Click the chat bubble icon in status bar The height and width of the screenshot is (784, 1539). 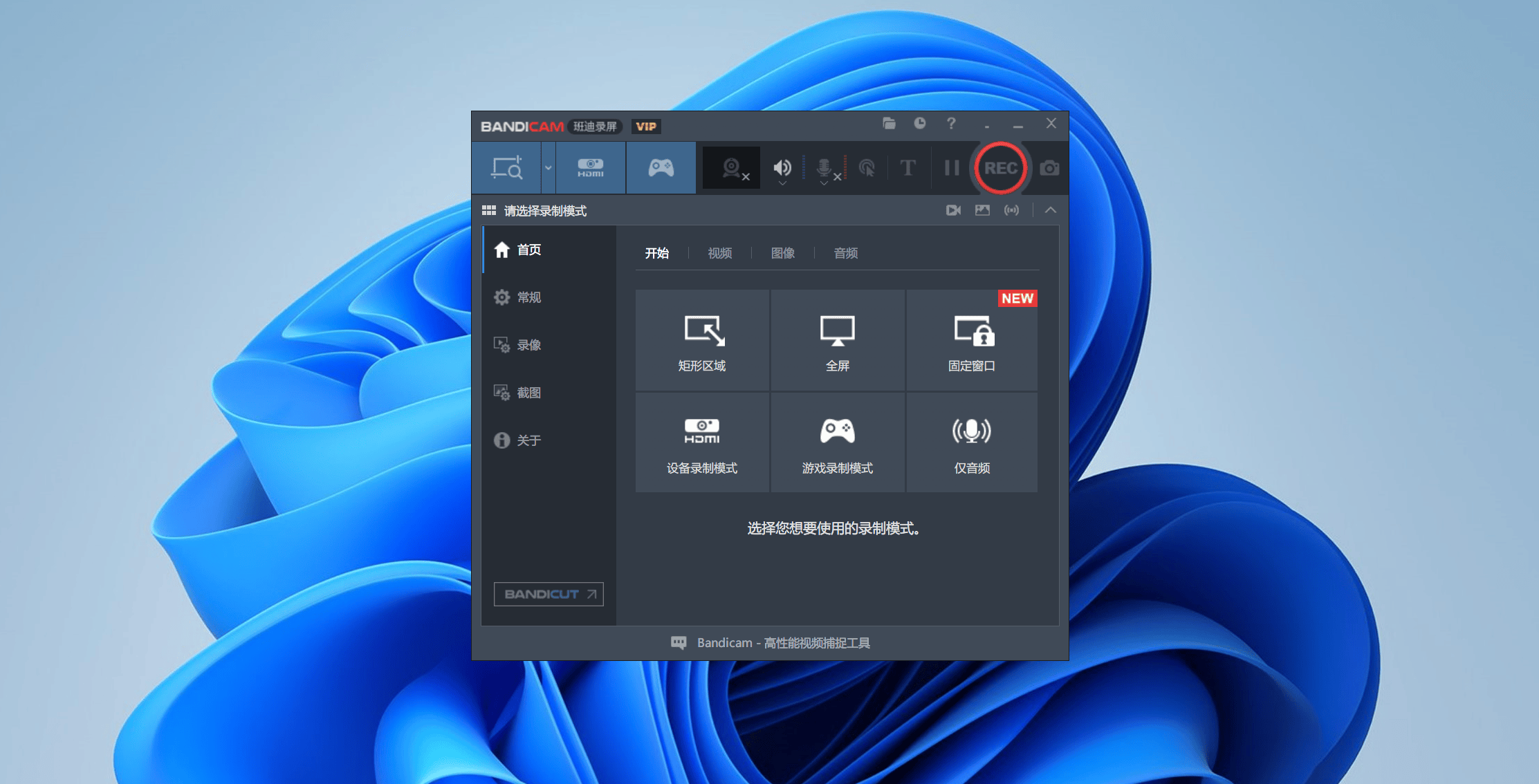[679, 643]
